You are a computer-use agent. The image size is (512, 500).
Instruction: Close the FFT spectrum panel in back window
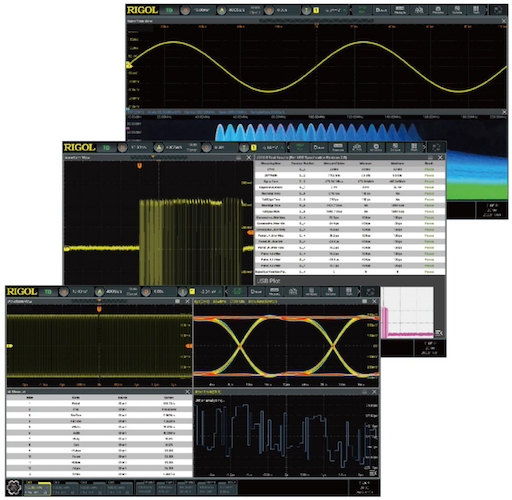[x=504, y=112]
